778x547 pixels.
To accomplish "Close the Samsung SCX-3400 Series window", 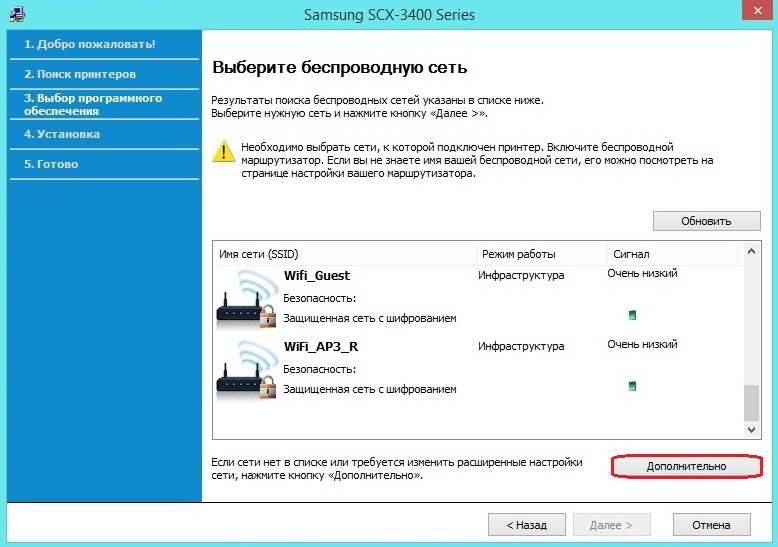I will tap(758, 10).
